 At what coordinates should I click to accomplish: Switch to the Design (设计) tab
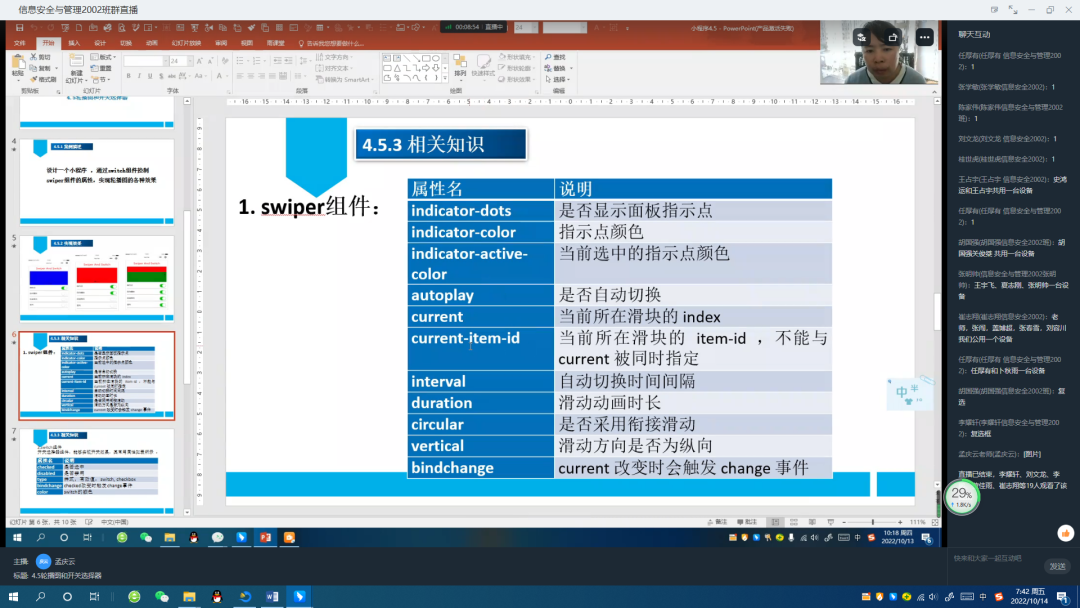100,43
